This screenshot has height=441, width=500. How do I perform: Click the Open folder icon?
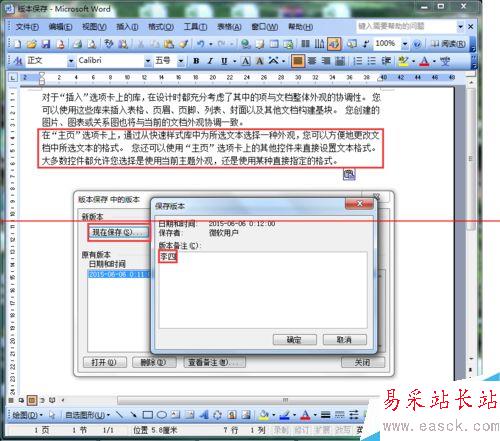[x=32, y=44]
